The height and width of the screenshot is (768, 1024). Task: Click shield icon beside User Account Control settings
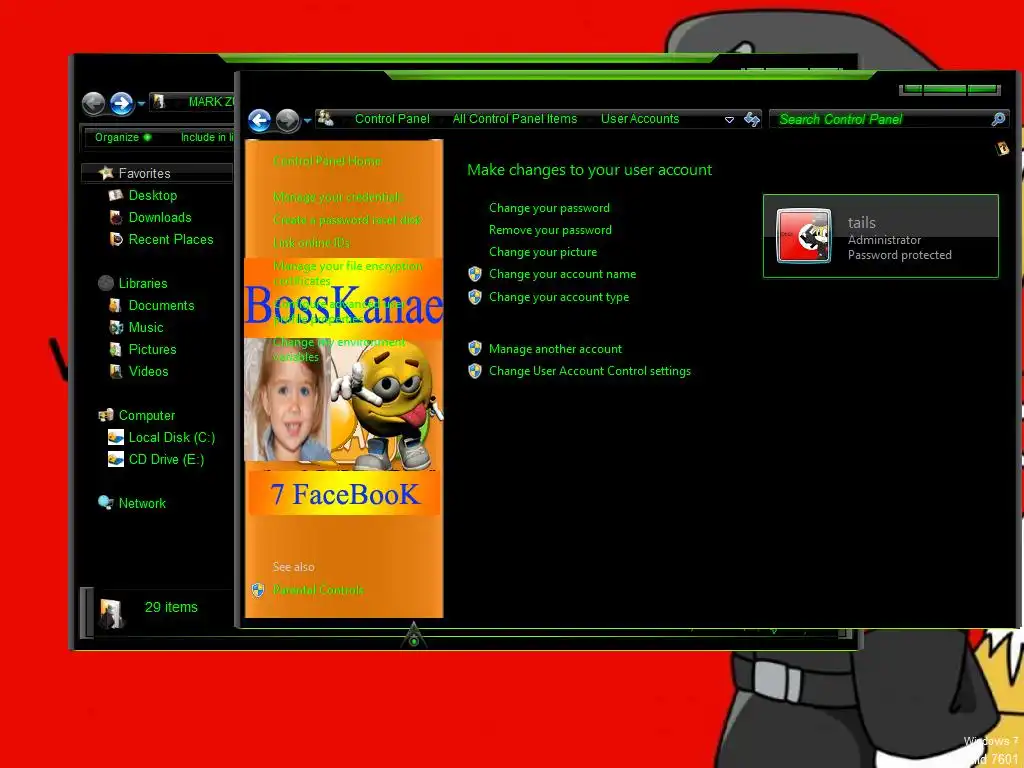point(475,371)
